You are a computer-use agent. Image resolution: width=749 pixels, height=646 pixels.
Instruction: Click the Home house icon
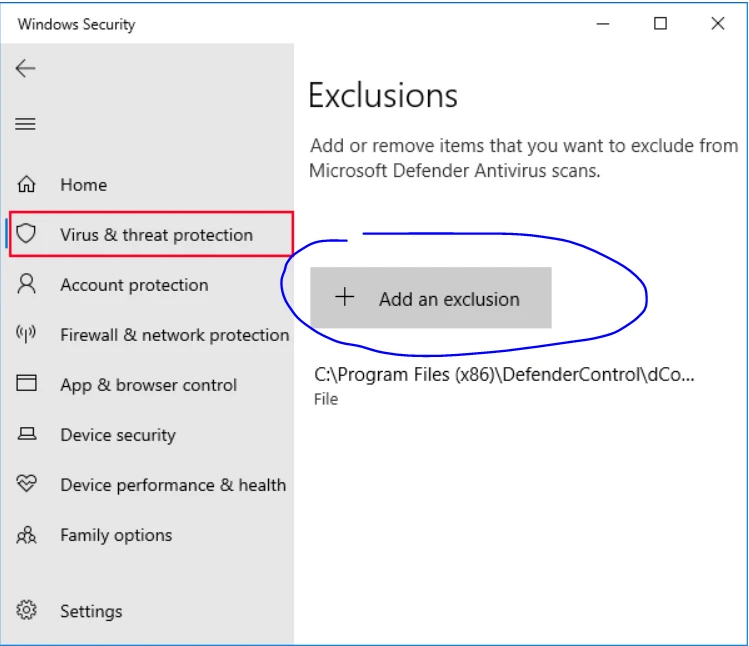[27, 185]
